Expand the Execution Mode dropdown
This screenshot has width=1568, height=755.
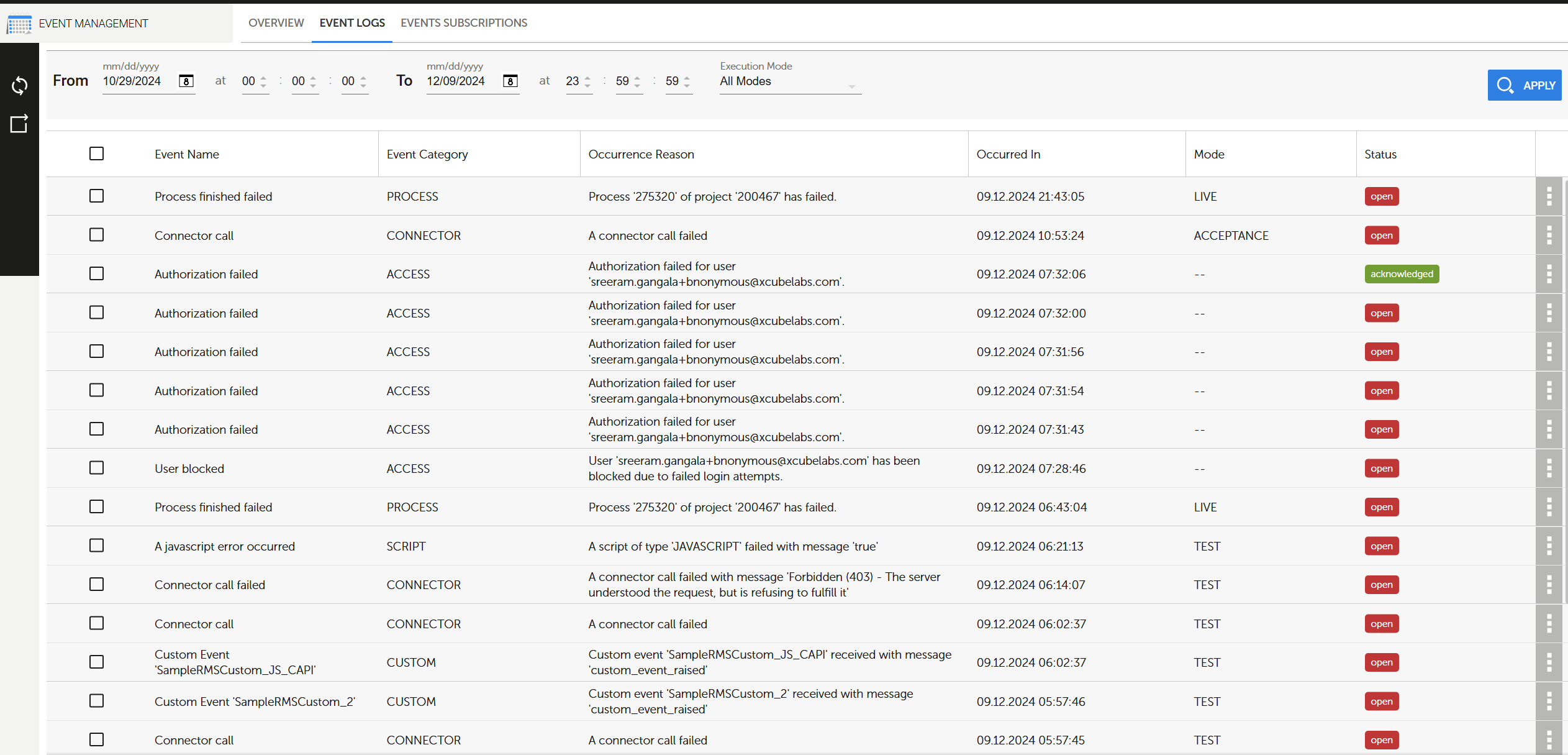790,81
